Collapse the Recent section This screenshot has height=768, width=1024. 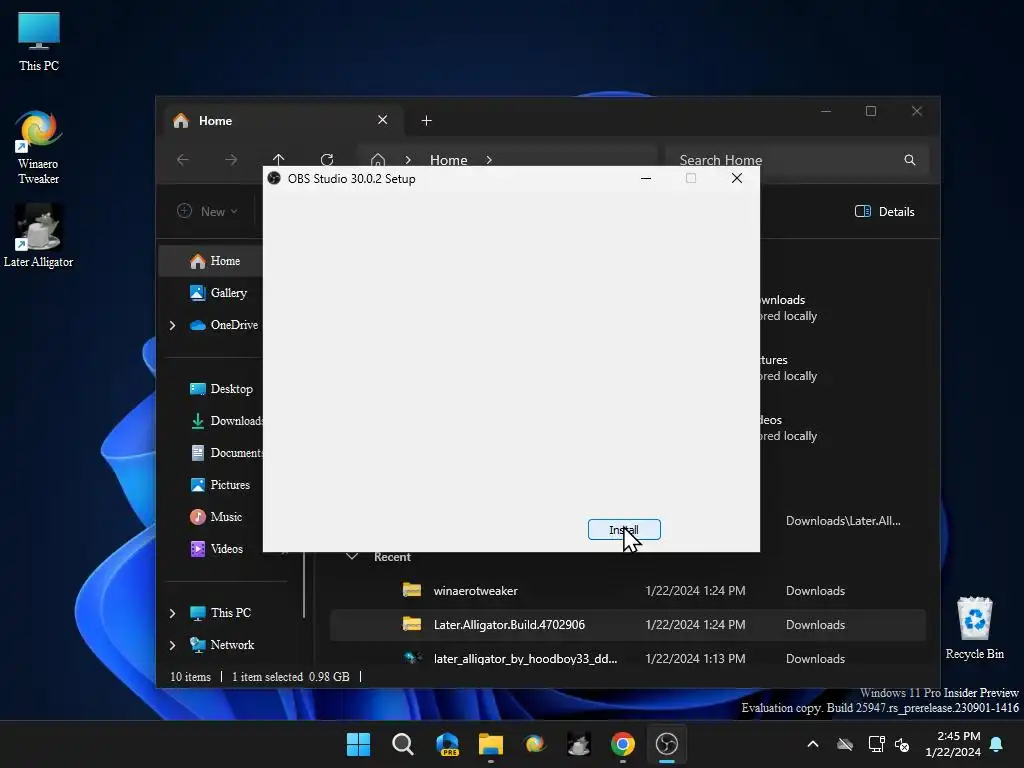pyautogui.click(x=352, y=557)
